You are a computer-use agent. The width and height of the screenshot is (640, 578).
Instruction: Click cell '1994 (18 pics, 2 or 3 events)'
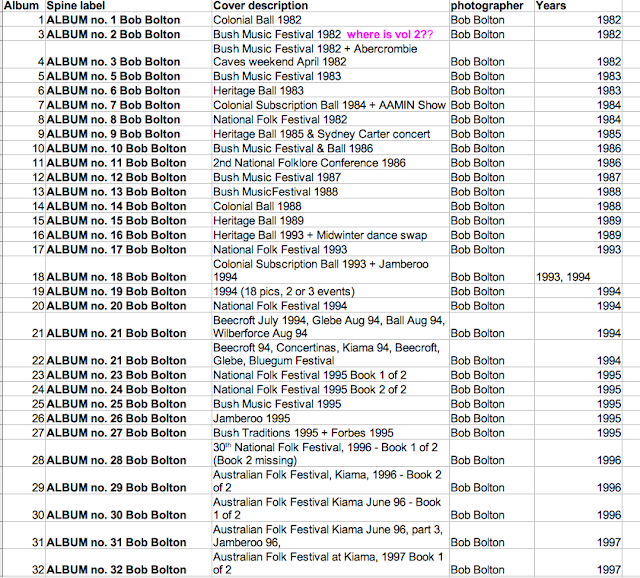(x=330, y=291)
